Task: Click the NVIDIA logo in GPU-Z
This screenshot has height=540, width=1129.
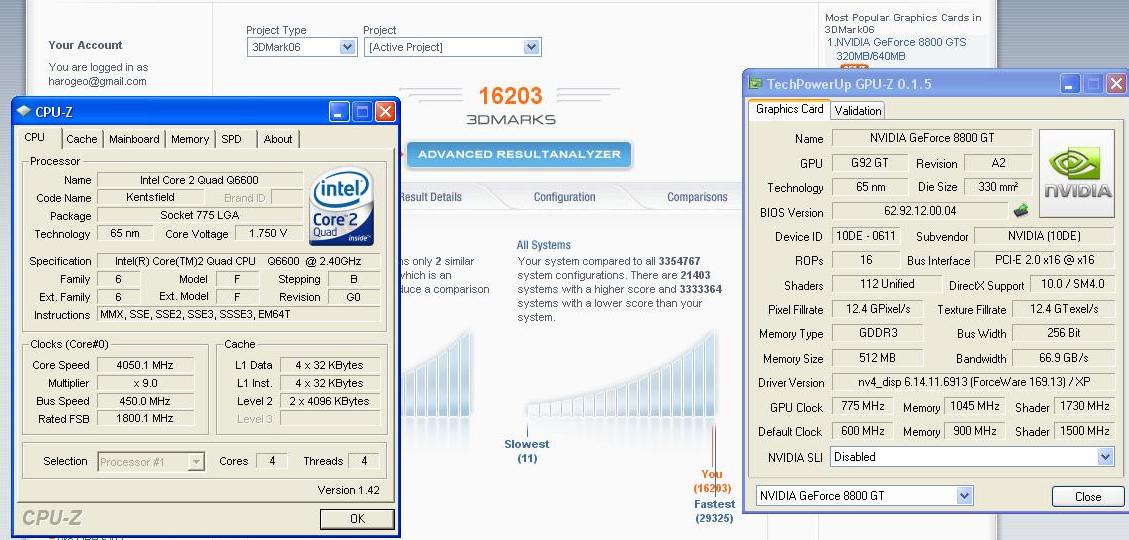Action: (1077, 174)
